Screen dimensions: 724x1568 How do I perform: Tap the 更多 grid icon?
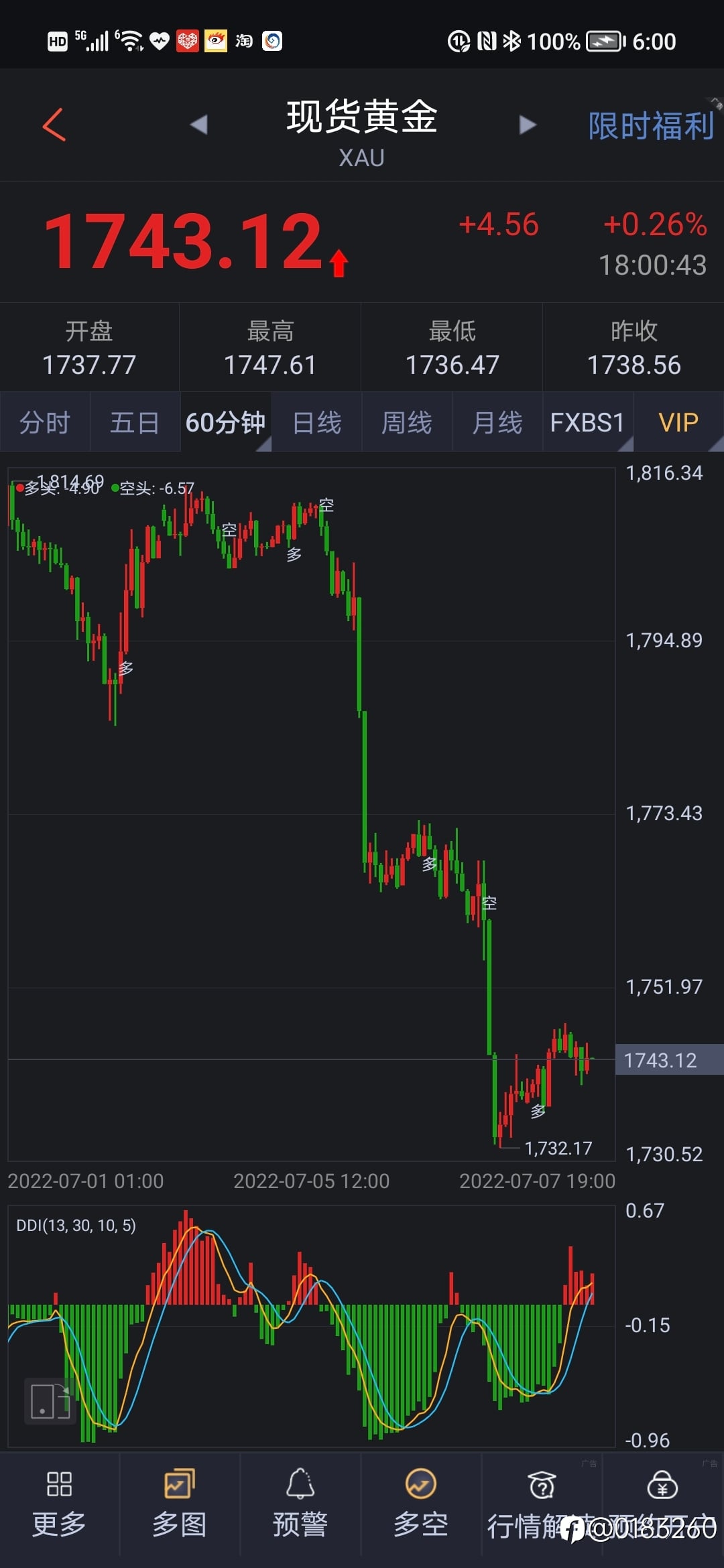(x=59, y=1484)
